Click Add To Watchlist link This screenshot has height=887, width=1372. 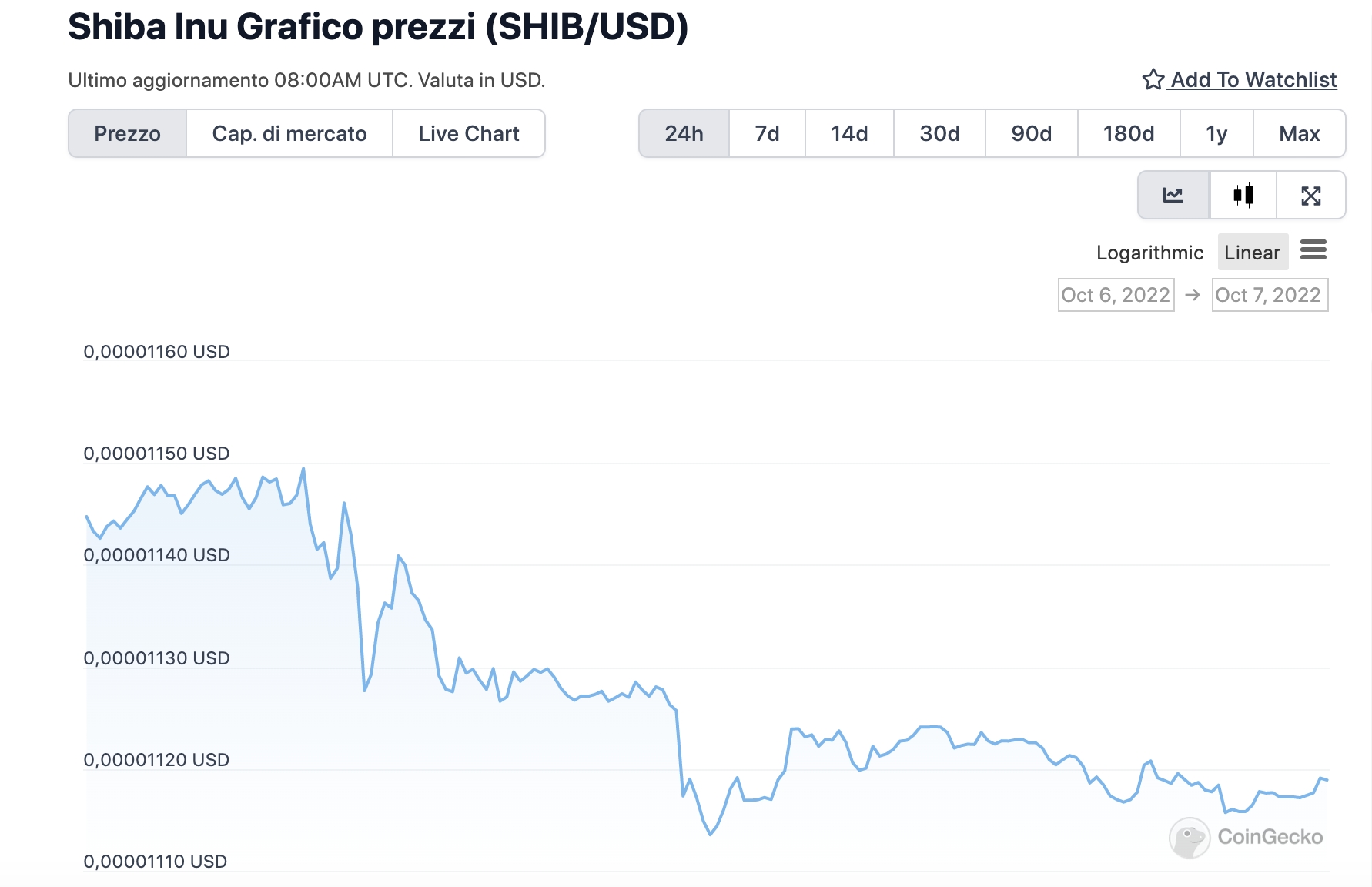click(1253, 79)
